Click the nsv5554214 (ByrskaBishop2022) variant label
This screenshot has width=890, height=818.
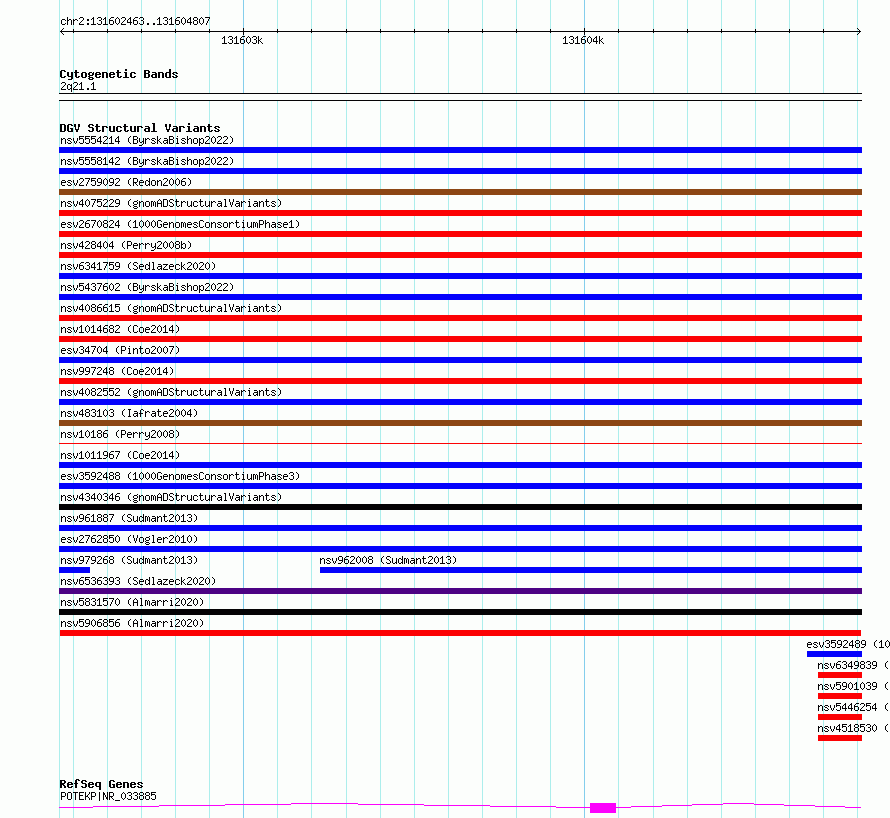click(x=147, y=140)
